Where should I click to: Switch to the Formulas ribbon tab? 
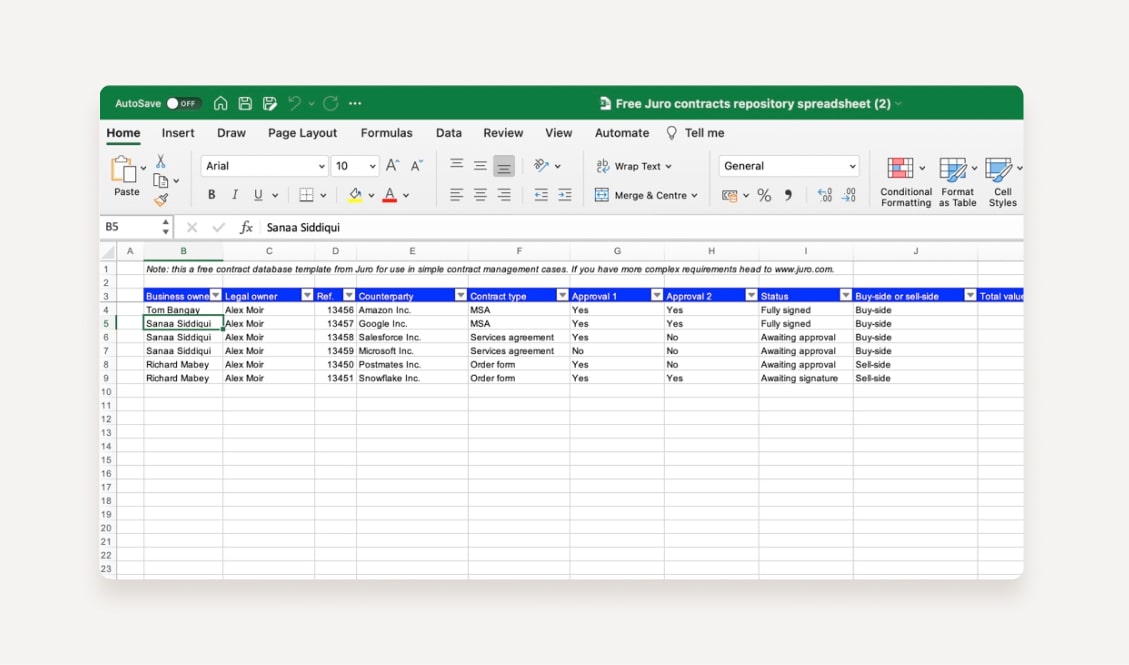coord(386,132)
